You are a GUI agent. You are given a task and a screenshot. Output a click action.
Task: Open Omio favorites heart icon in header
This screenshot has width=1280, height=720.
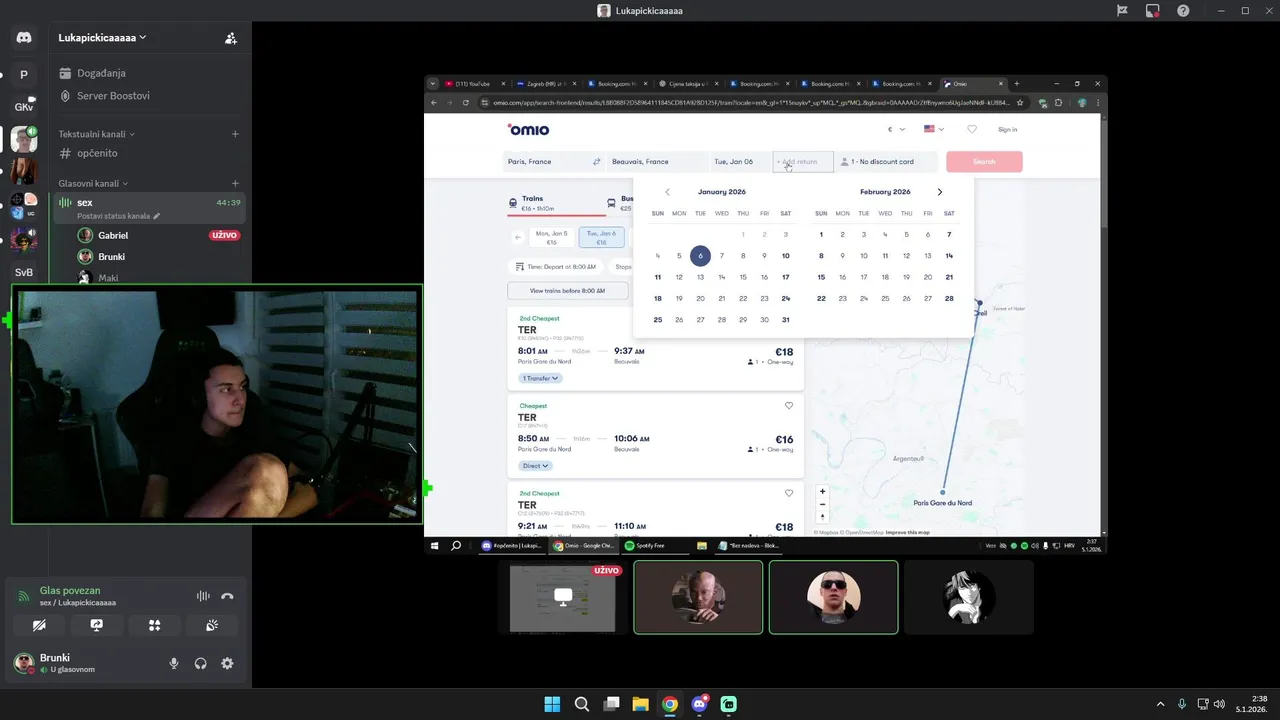coord(971,129)
